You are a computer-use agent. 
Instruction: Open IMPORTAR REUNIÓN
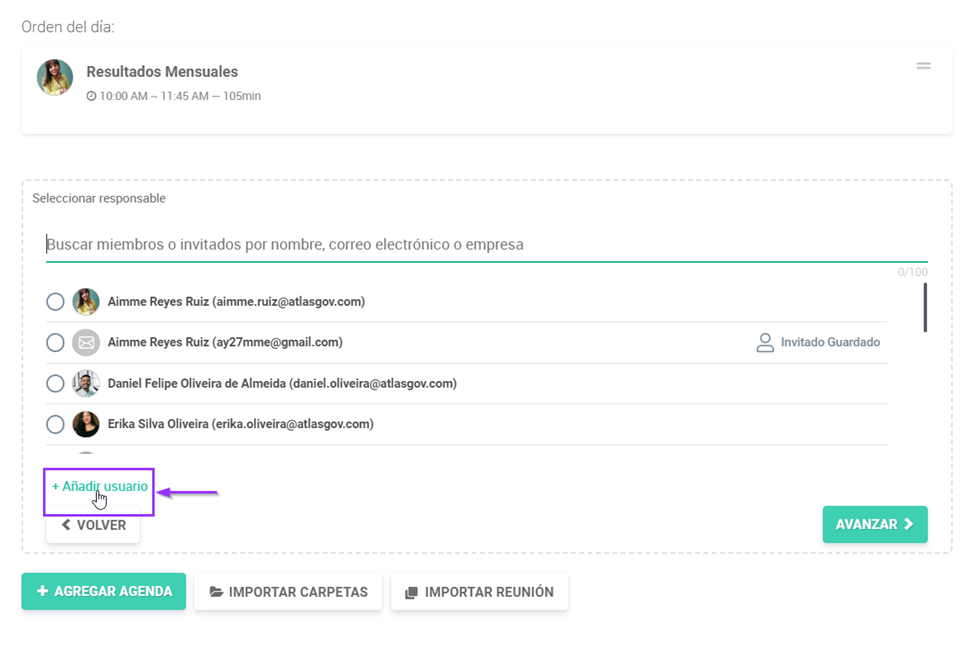479,592
